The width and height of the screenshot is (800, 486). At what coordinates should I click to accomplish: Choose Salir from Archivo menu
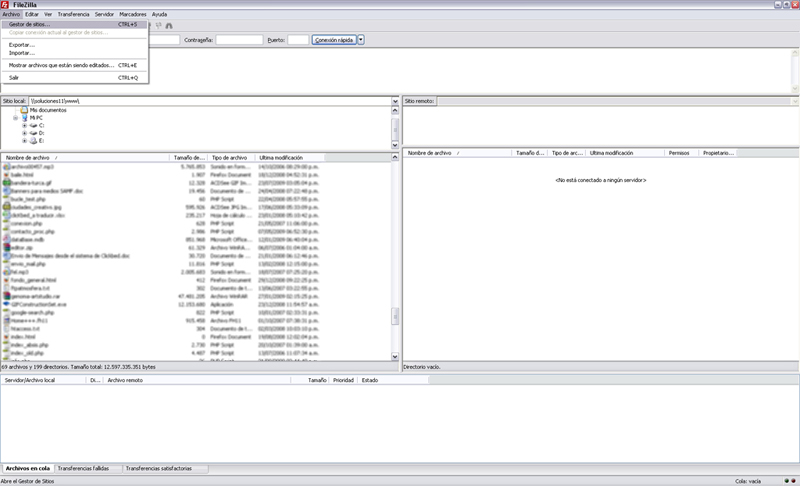[x=74, y=78]
